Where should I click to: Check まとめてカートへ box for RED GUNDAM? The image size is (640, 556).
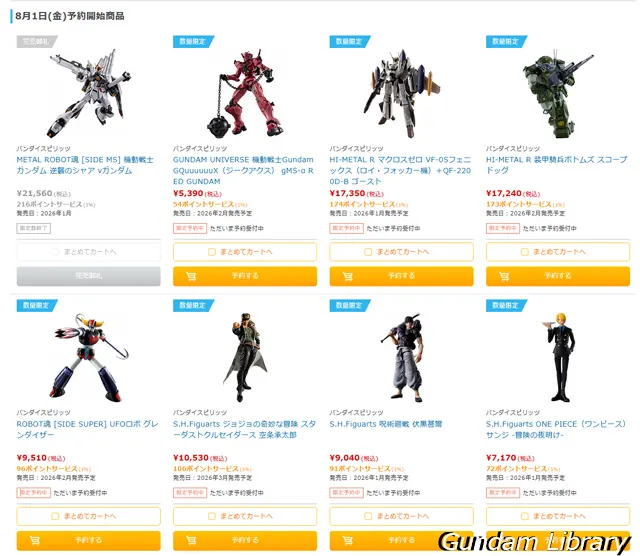click(x=211, y=252)
